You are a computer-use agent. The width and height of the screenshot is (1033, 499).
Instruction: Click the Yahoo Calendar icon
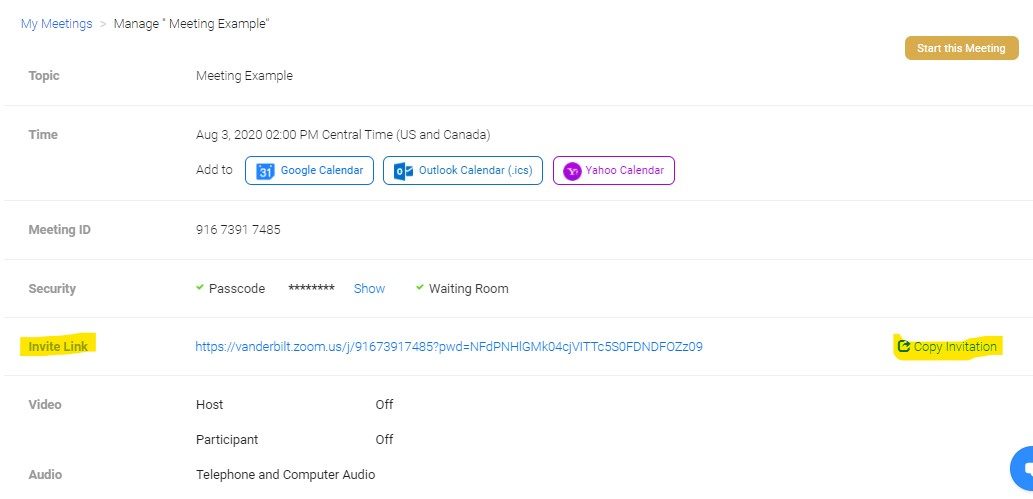click(x=573, y=171)
